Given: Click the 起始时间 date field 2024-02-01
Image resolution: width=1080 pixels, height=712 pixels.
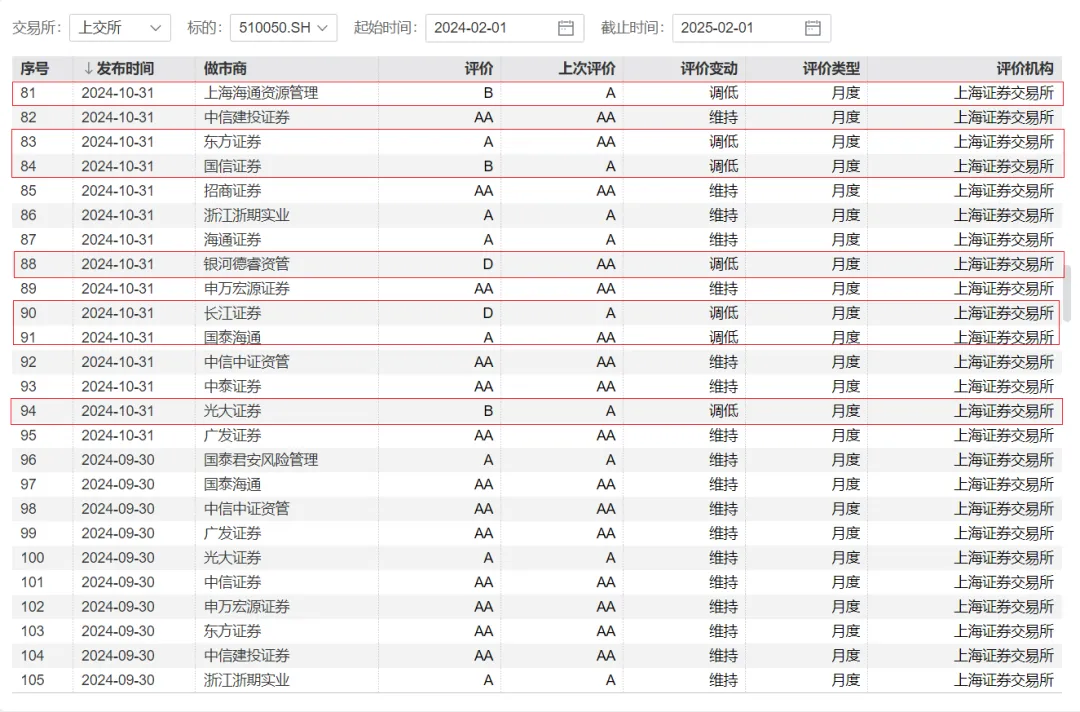Looking at the screenshot, I should [x=504, y=28].
